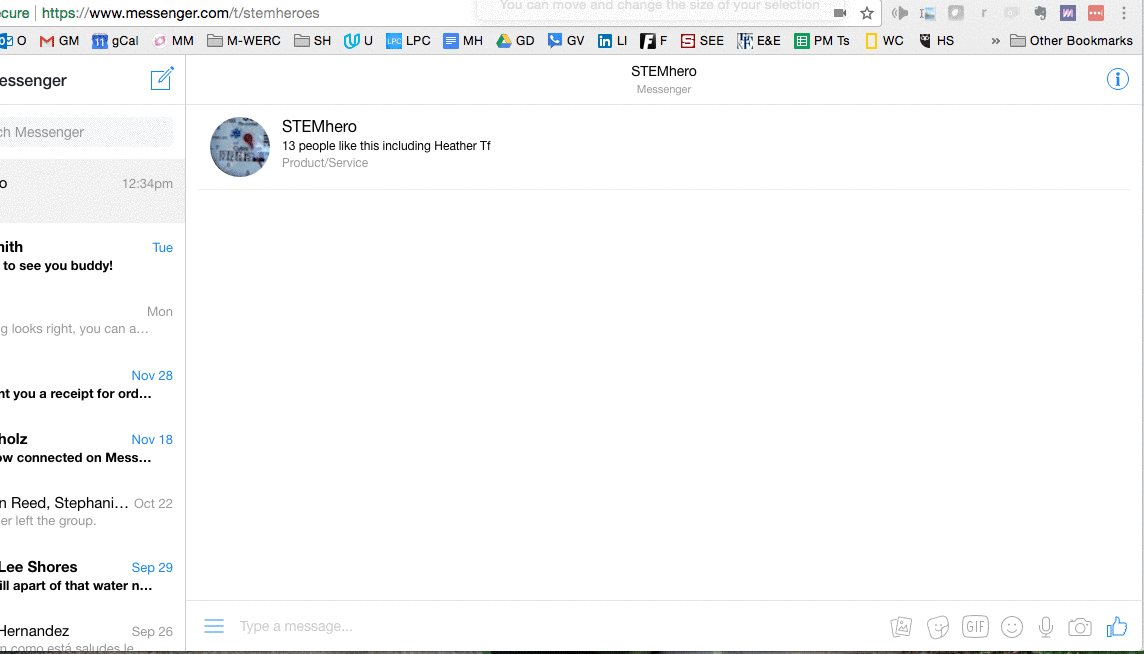The width and height of the screenshot is (1144, 654).
Task: Click the red LastPass extension icon
Action: point(1095,13)
